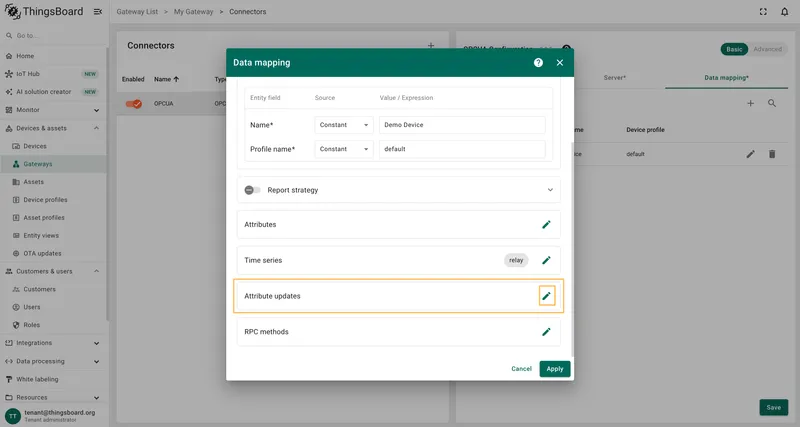Edit the Demo Device name field
Image resolution: width=800 pixels, height=427 pixels.
(x=462, y=125)
